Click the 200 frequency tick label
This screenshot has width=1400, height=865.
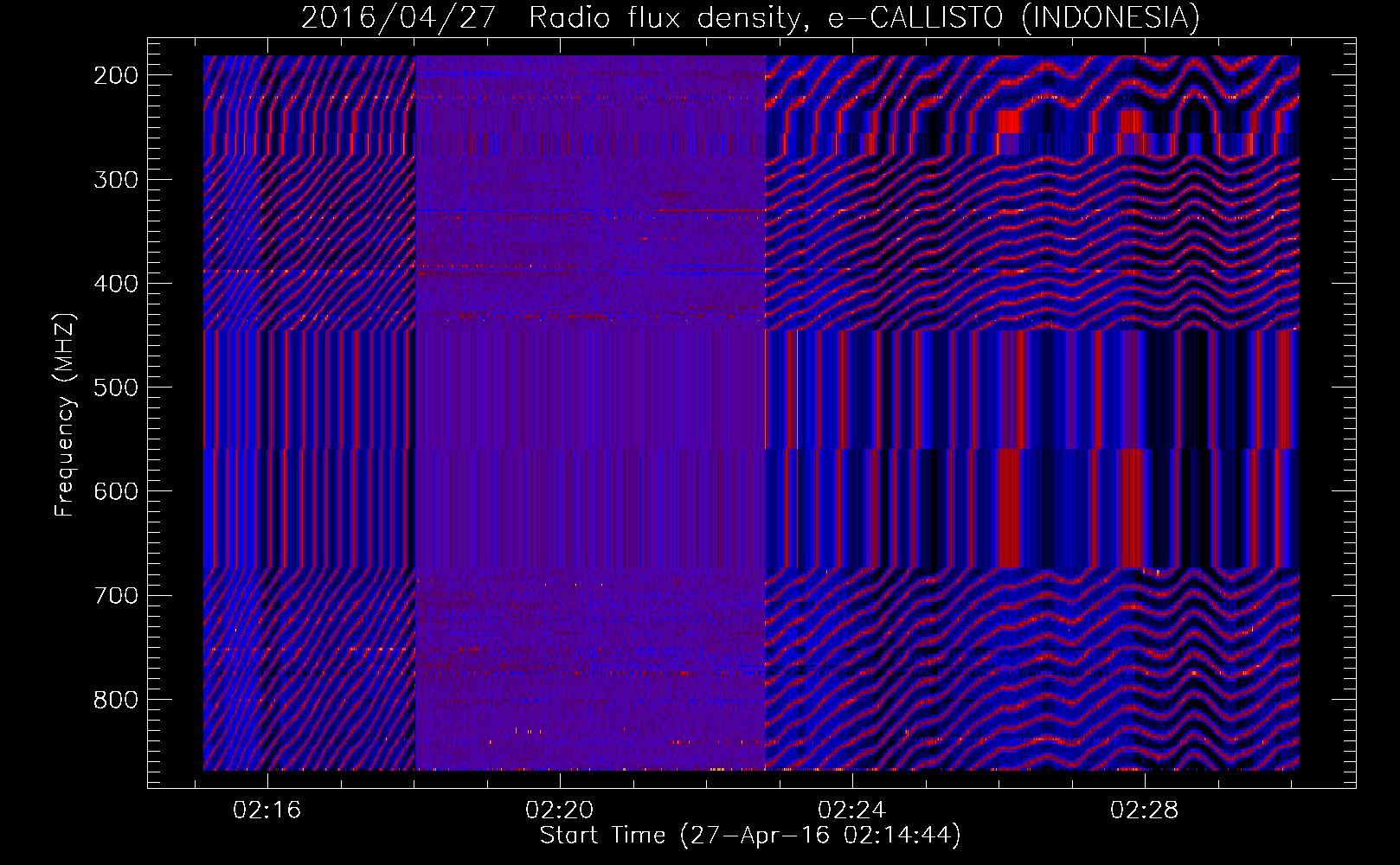point(116,75)
